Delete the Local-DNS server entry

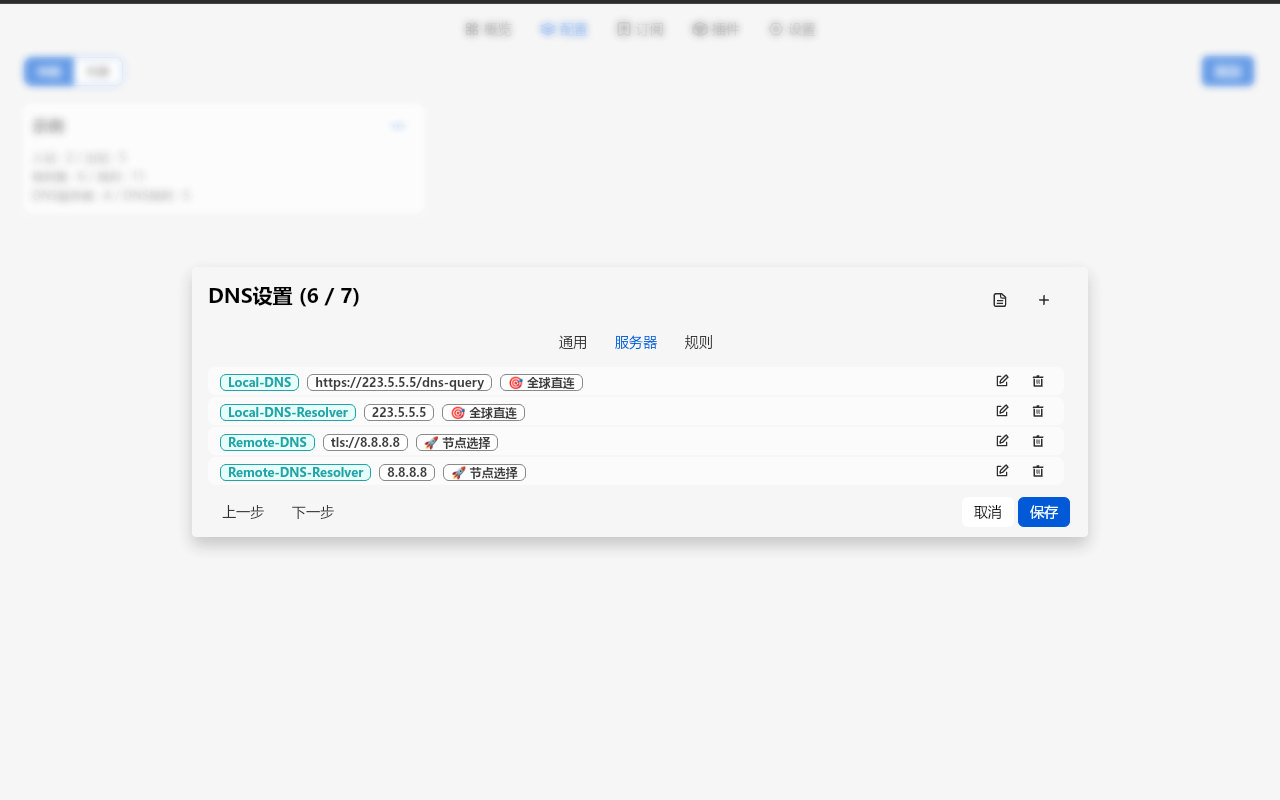click(1038, 381)
